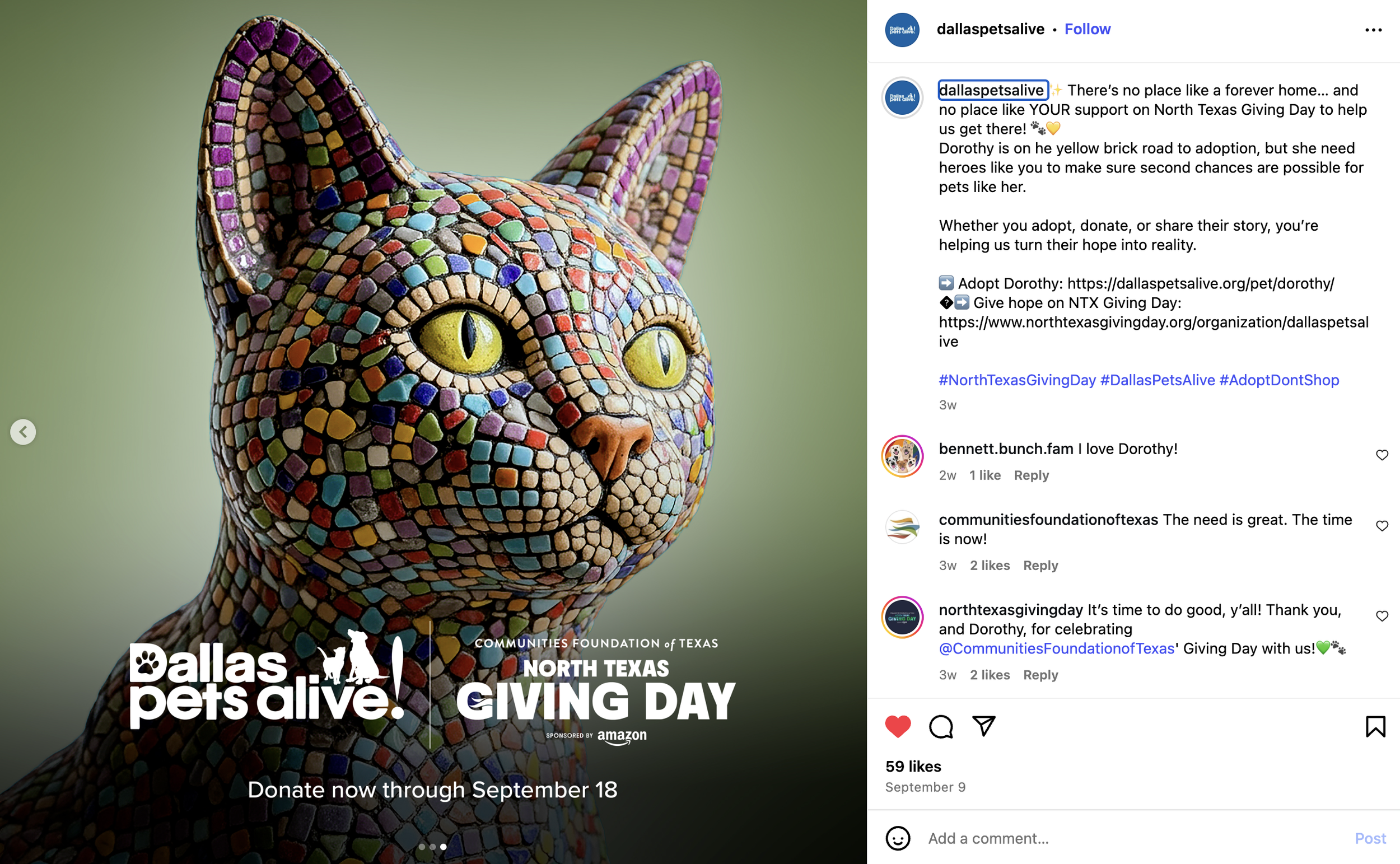Open dallaspetsalive header profile avatar
This screenshot has height=864, width=1400.
[x=902, y=30]
